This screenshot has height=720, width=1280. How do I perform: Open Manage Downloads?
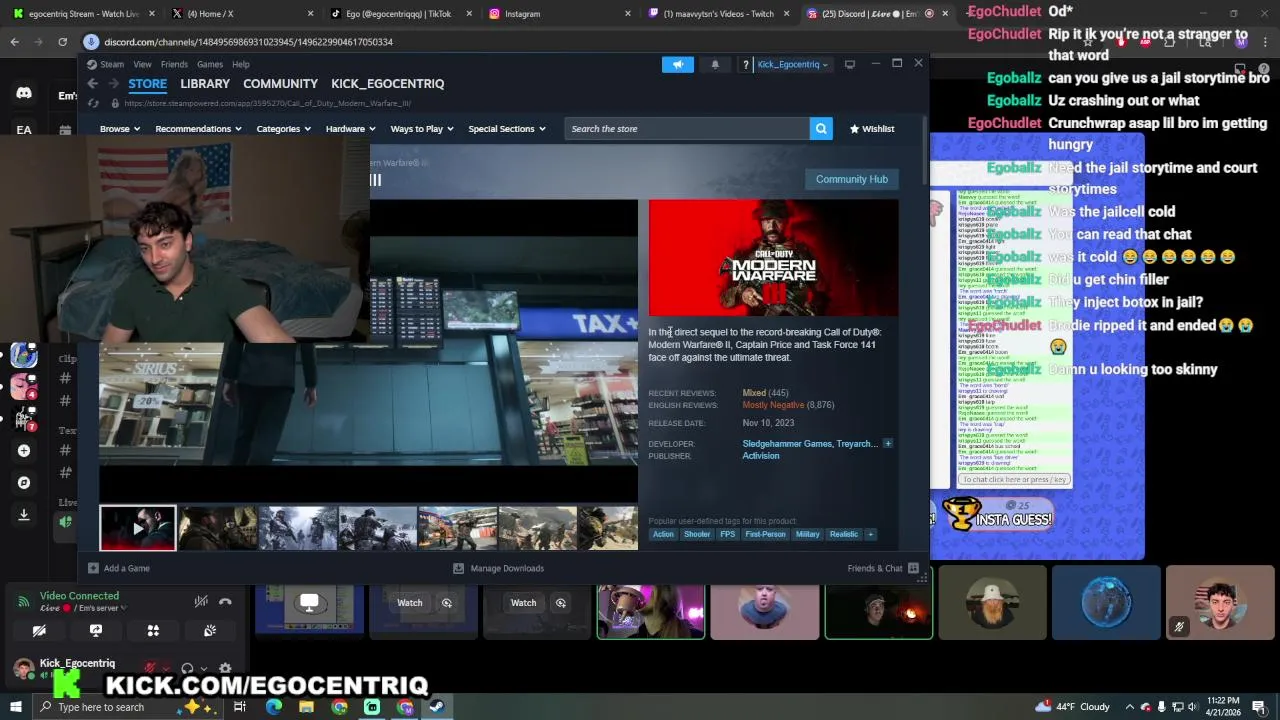coord(499,568)
